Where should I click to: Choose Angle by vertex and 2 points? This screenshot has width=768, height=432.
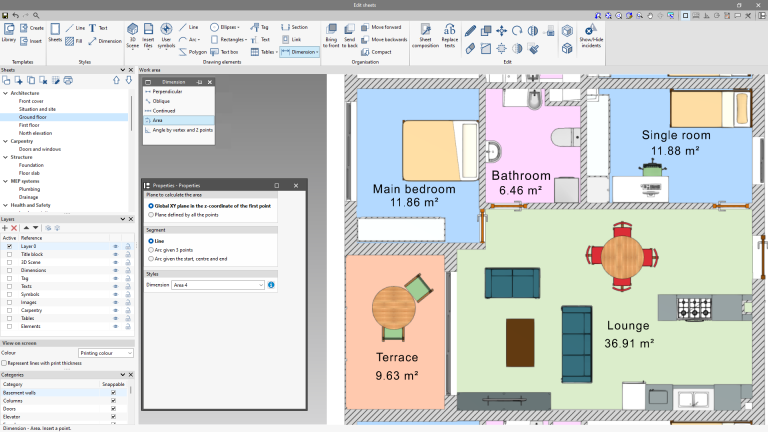tap(179, 130)
